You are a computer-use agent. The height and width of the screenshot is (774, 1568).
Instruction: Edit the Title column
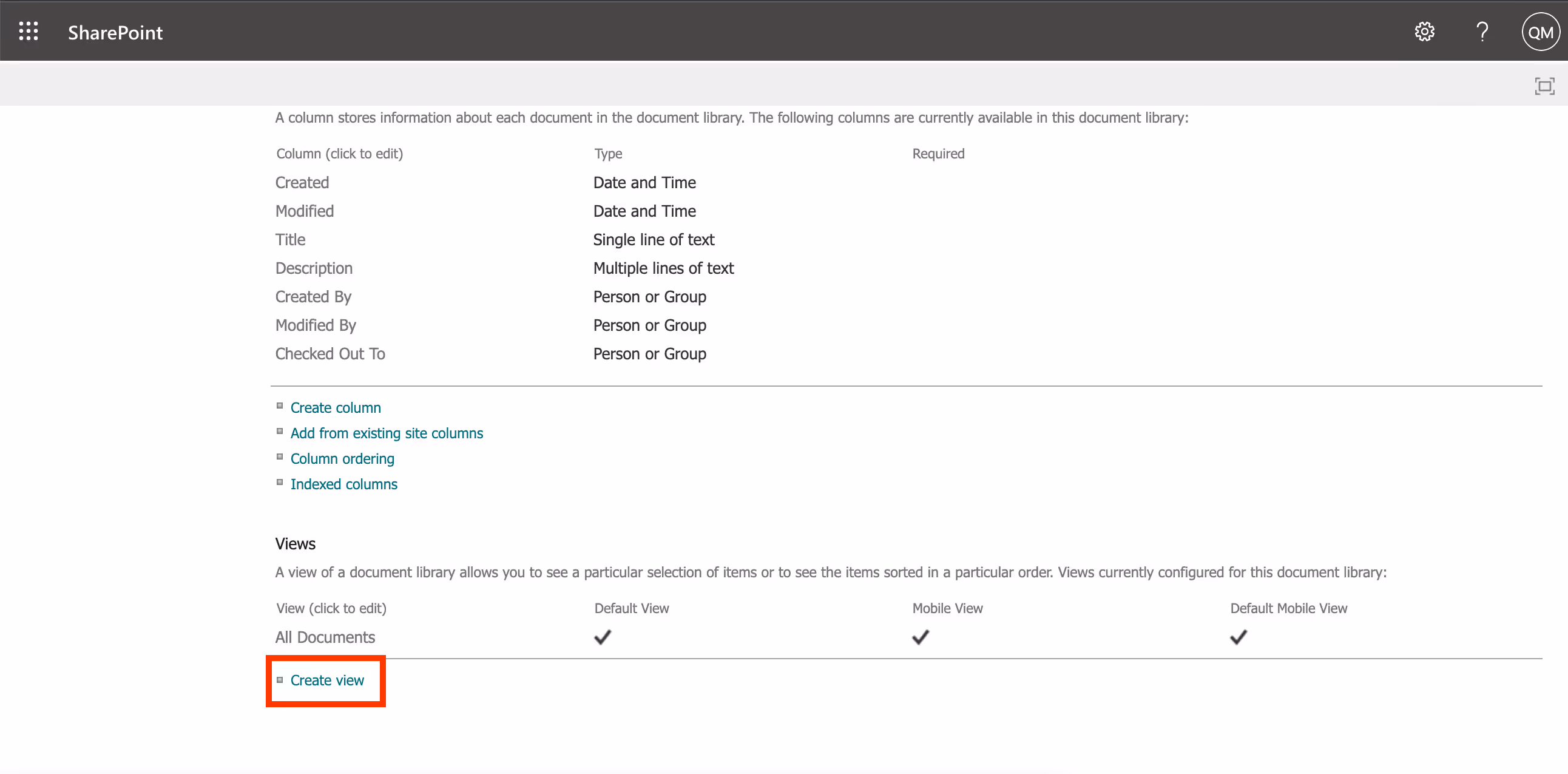[290, 240]
